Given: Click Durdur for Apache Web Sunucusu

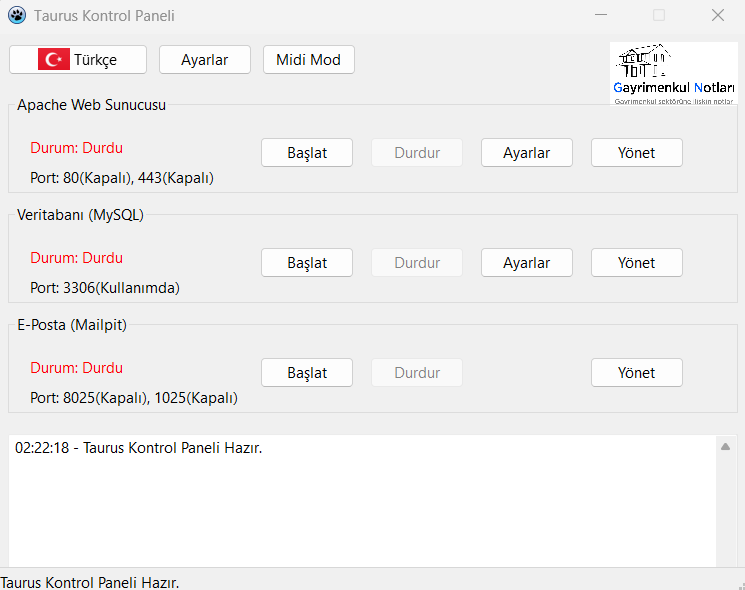Looking at the screenshot, I should click(417, 153).
